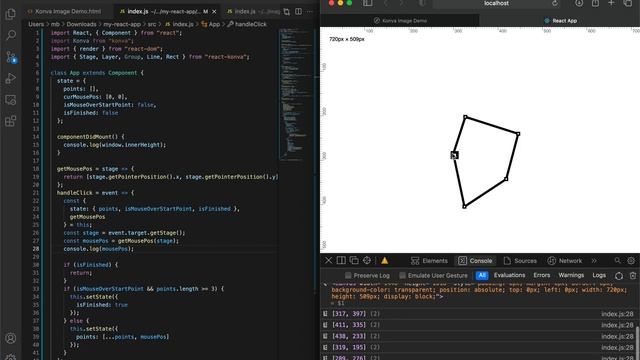Open the Safari Share menu

click(x=596, y=3)
